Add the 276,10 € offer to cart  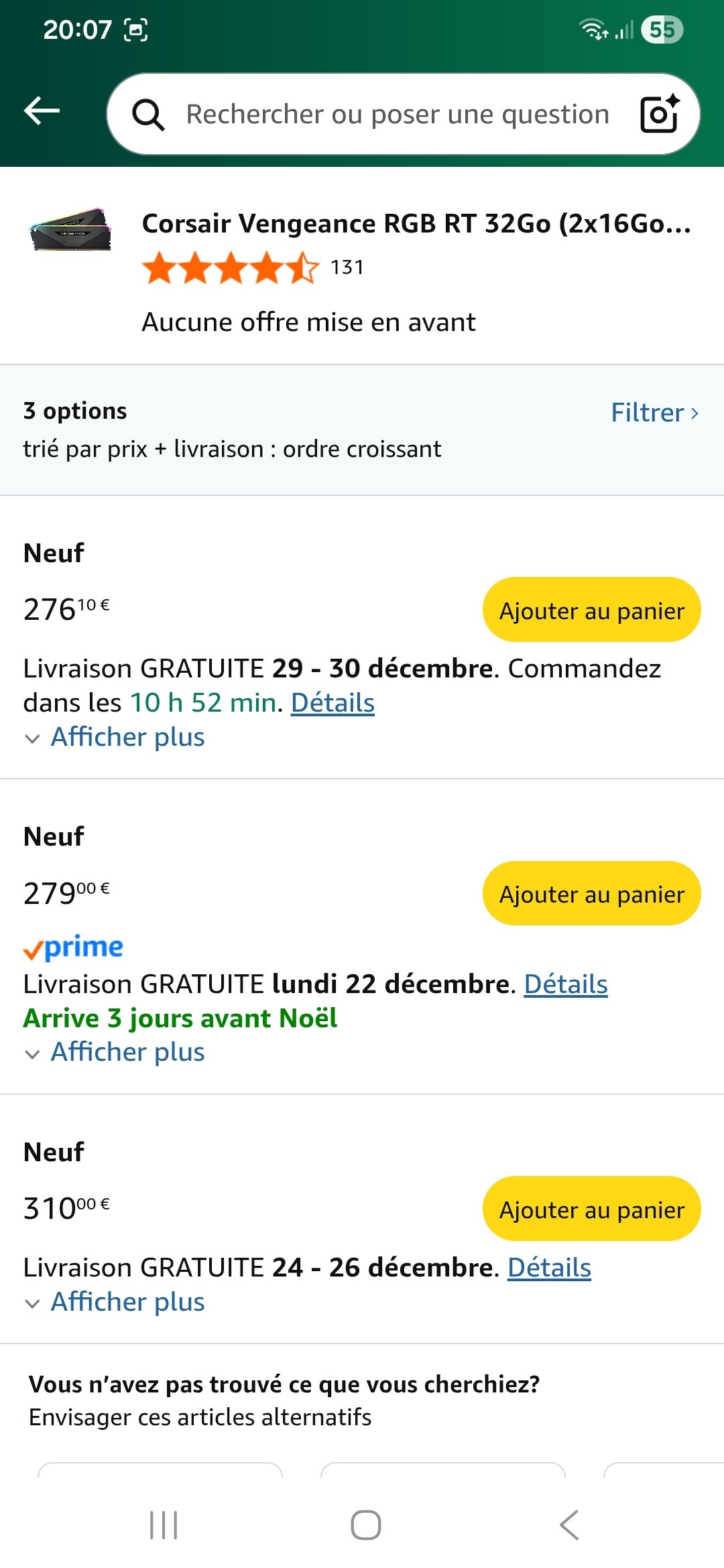[x=591, y=610]
